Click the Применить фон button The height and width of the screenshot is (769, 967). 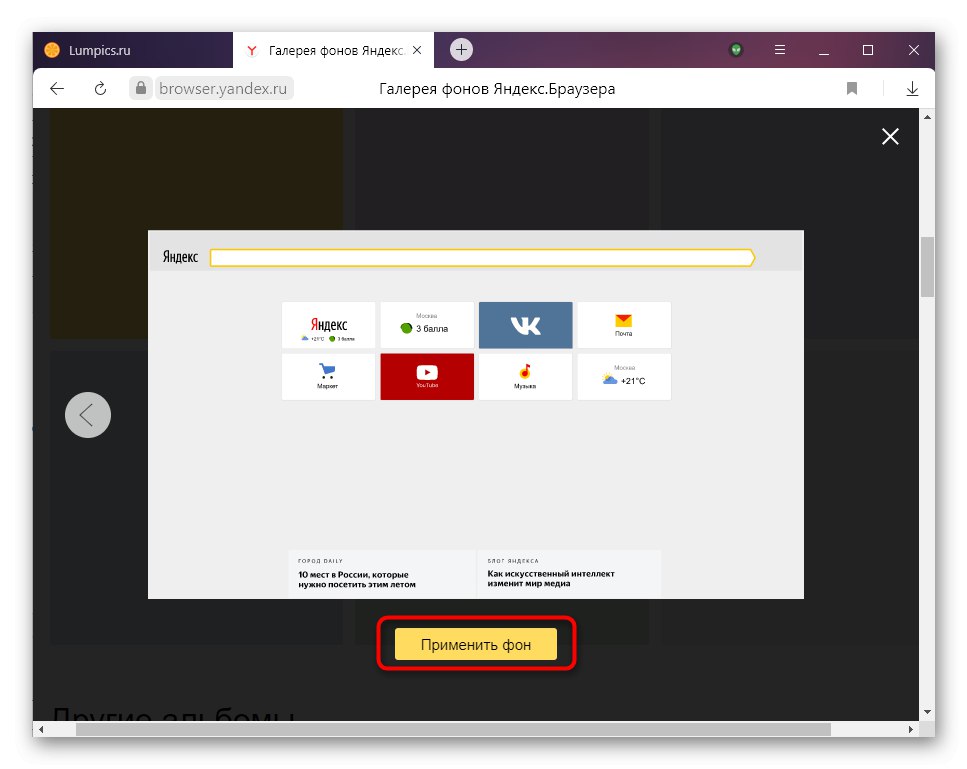pyautogui.click(x=475, y=644)
